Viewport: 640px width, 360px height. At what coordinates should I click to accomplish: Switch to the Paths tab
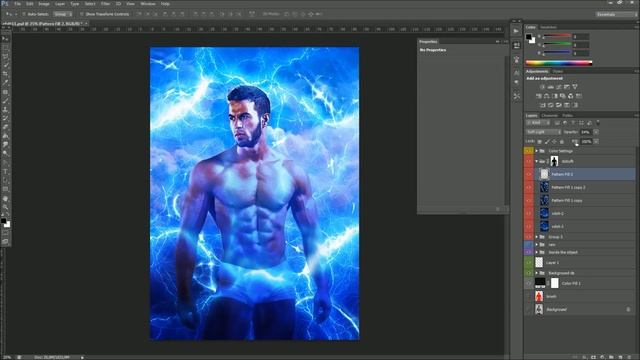click(x=567, y=116)
